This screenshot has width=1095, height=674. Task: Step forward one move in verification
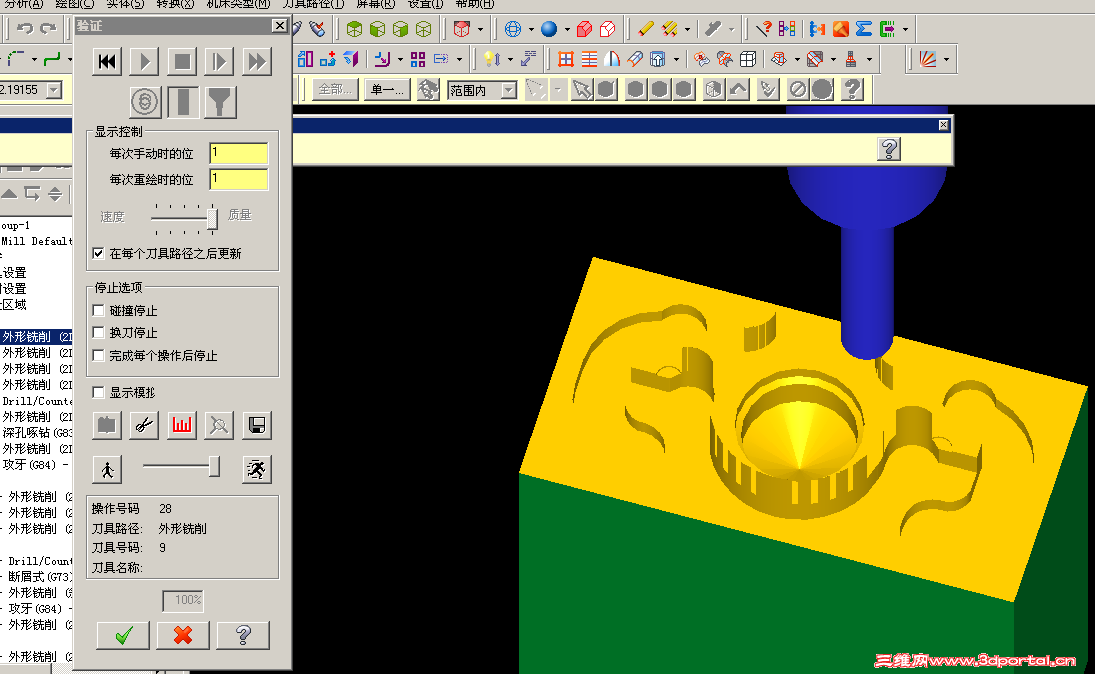pyautogui.click(x=219, y=61)
